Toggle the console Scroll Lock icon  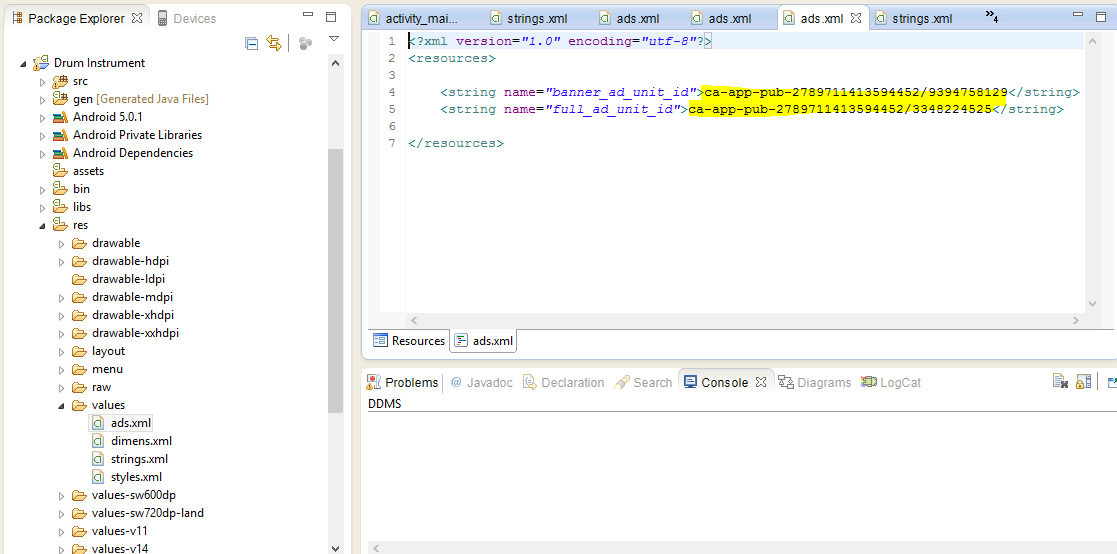click(1083, 382)
